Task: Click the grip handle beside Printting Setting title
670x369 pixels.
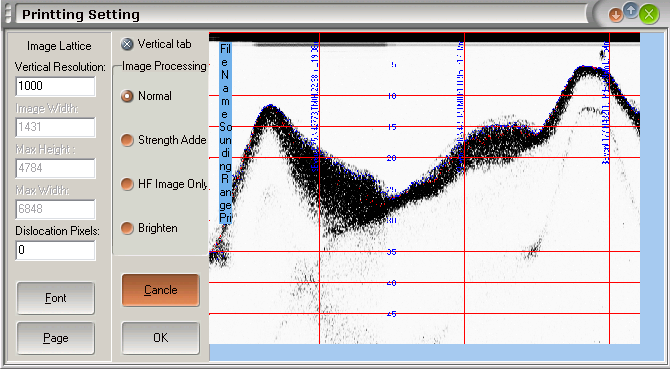Action: (8, 15)
